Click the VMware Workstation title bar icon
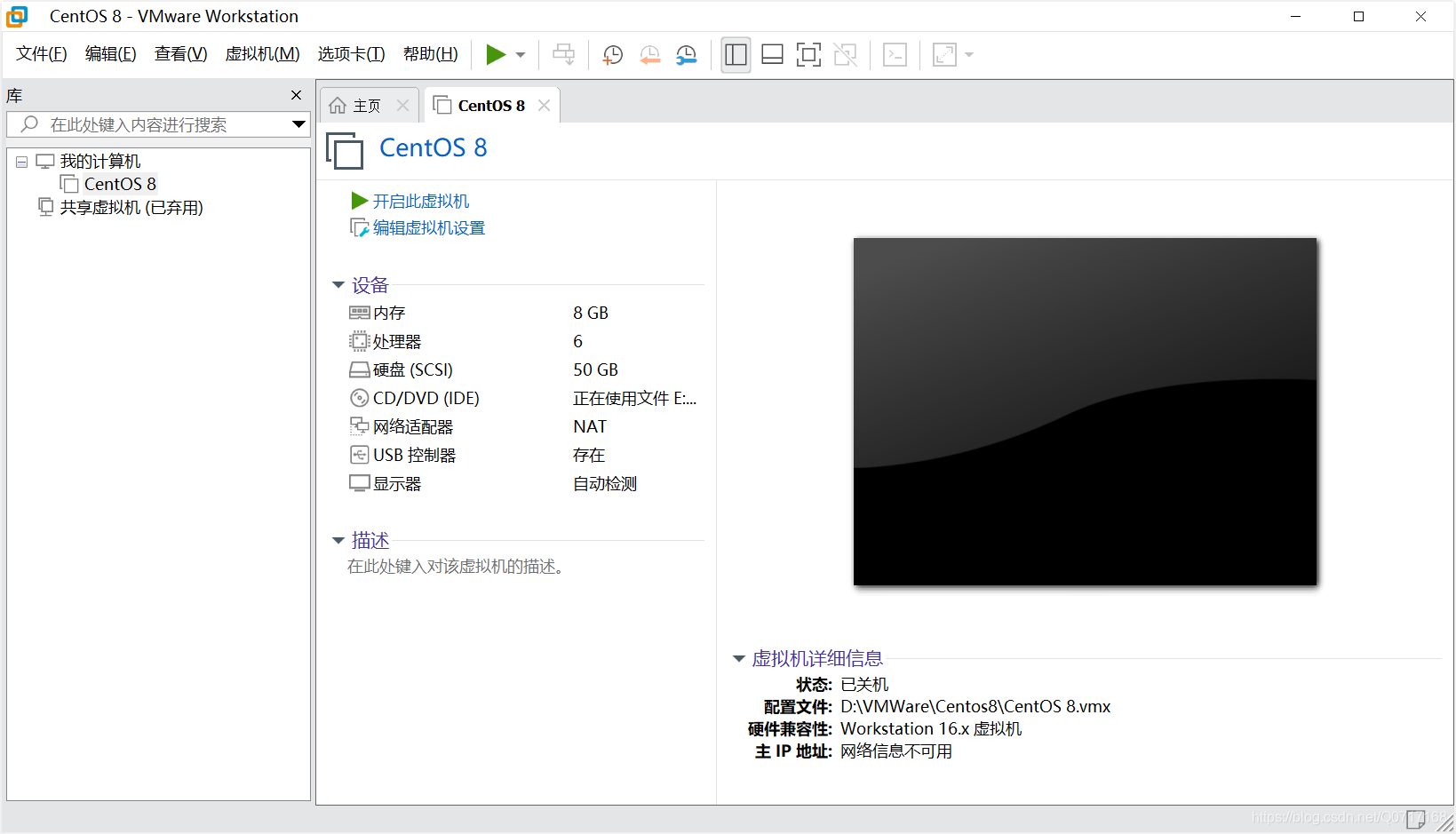This screenshot has width=1456, height=834. pyautogui.click(x=18, y=16)
